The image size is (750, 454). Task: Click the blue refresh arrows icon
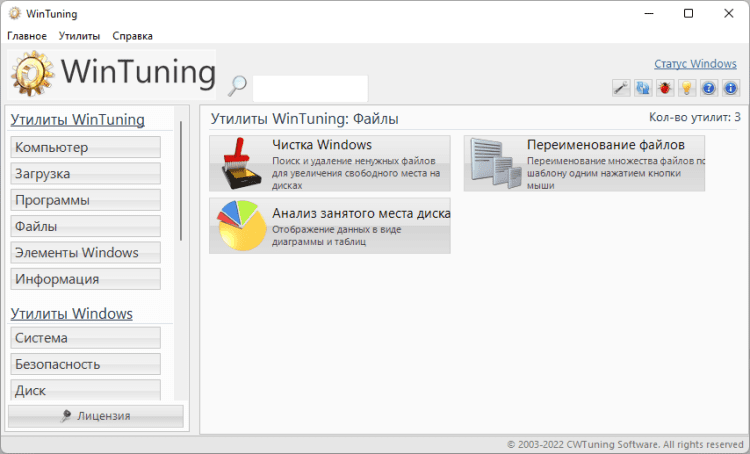[643, 88]
